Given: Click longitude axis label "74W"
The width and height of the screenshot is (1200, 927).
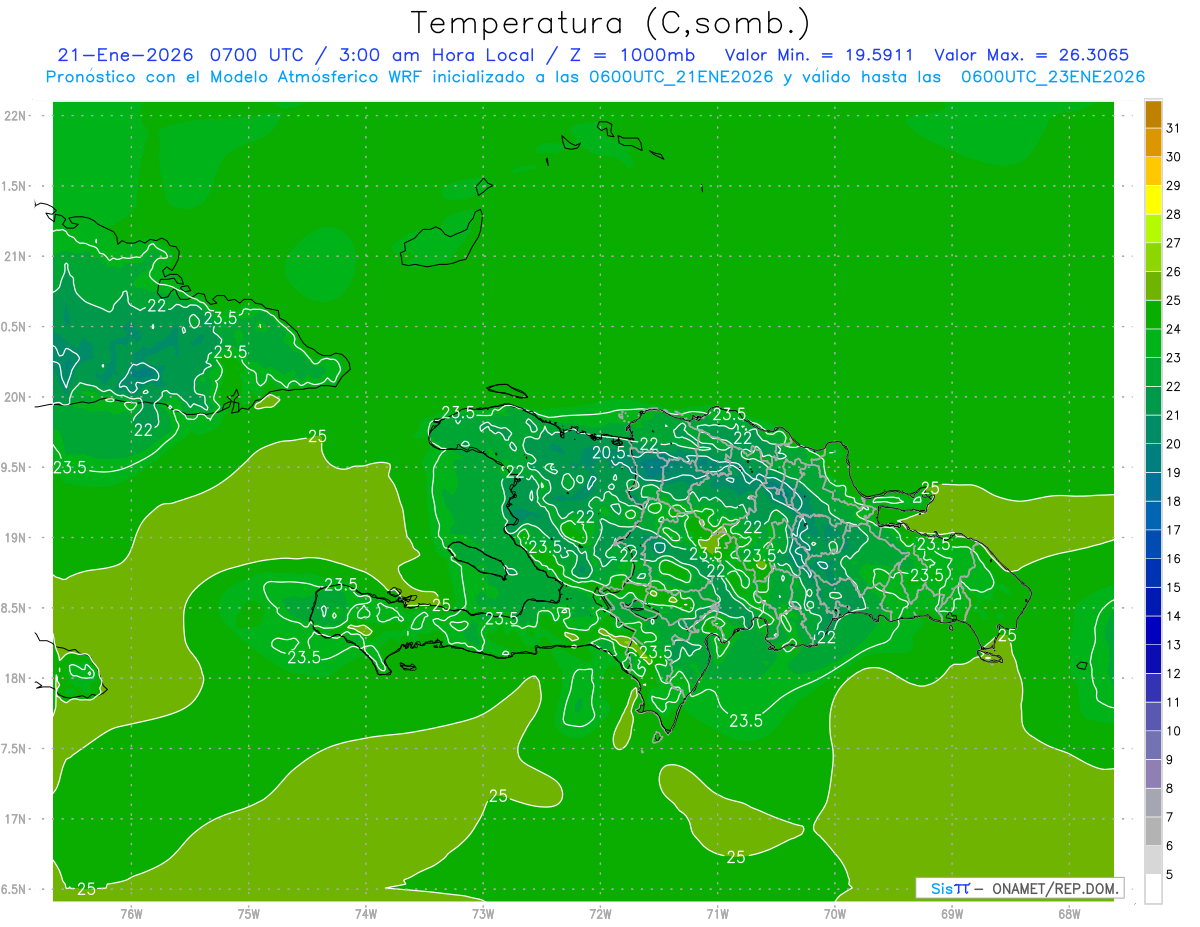Looking at the screenshot, I should 366,913.
